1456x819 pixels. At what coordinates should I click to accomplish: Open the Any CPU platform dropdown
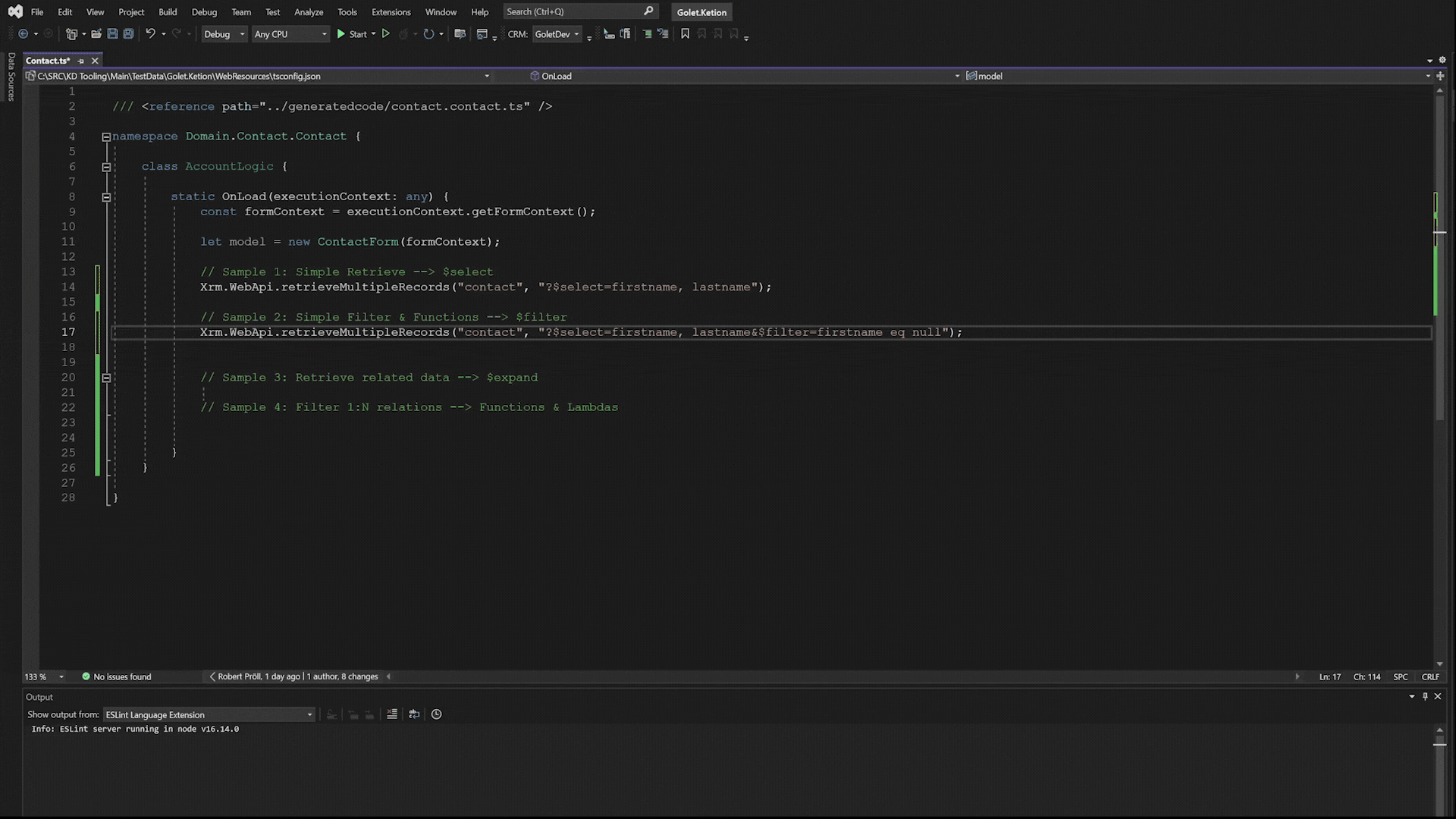point(290,34)
